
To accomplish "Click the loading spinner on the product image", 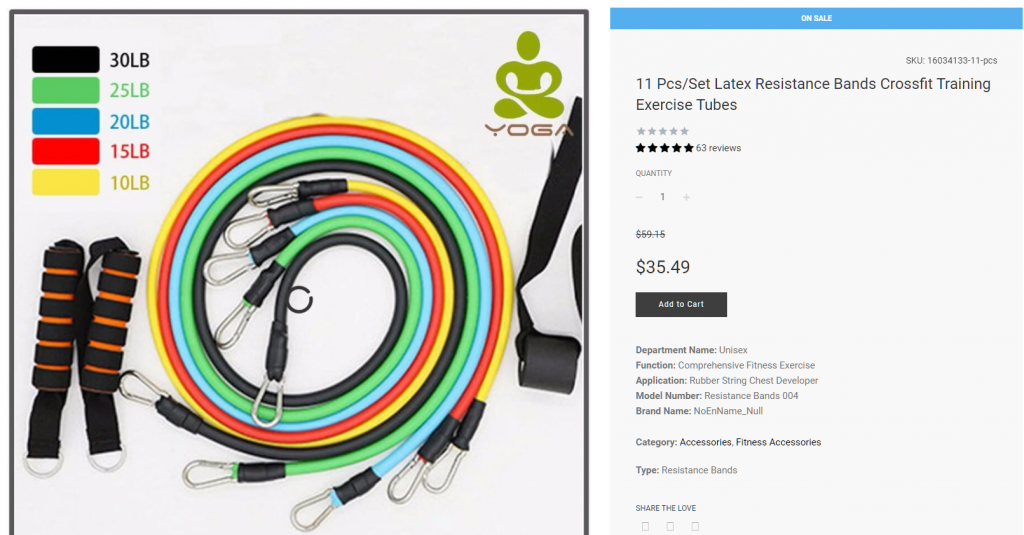I will 300,300.
